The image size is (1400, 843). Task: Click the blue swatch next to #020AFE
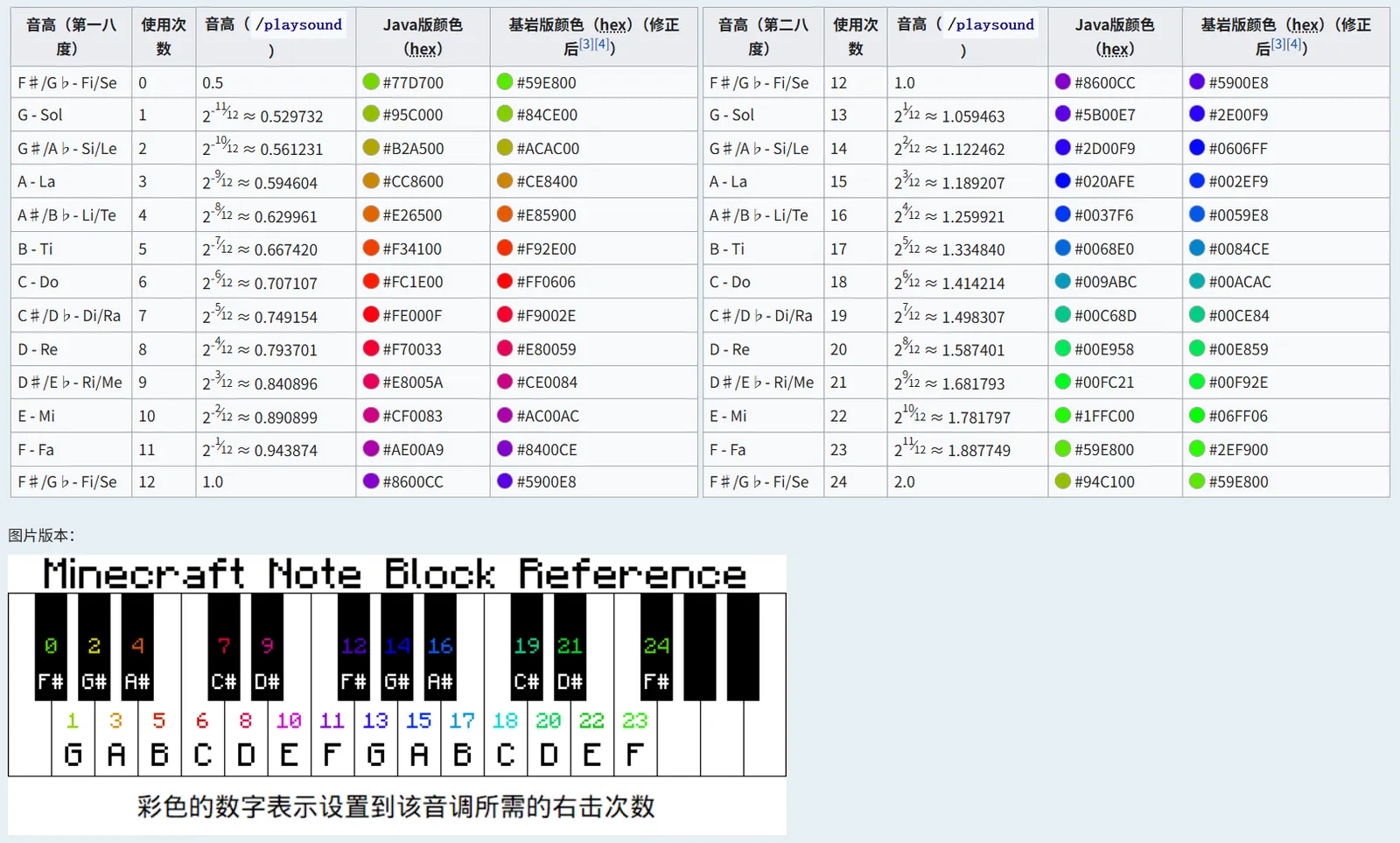tap(1063, 181)
